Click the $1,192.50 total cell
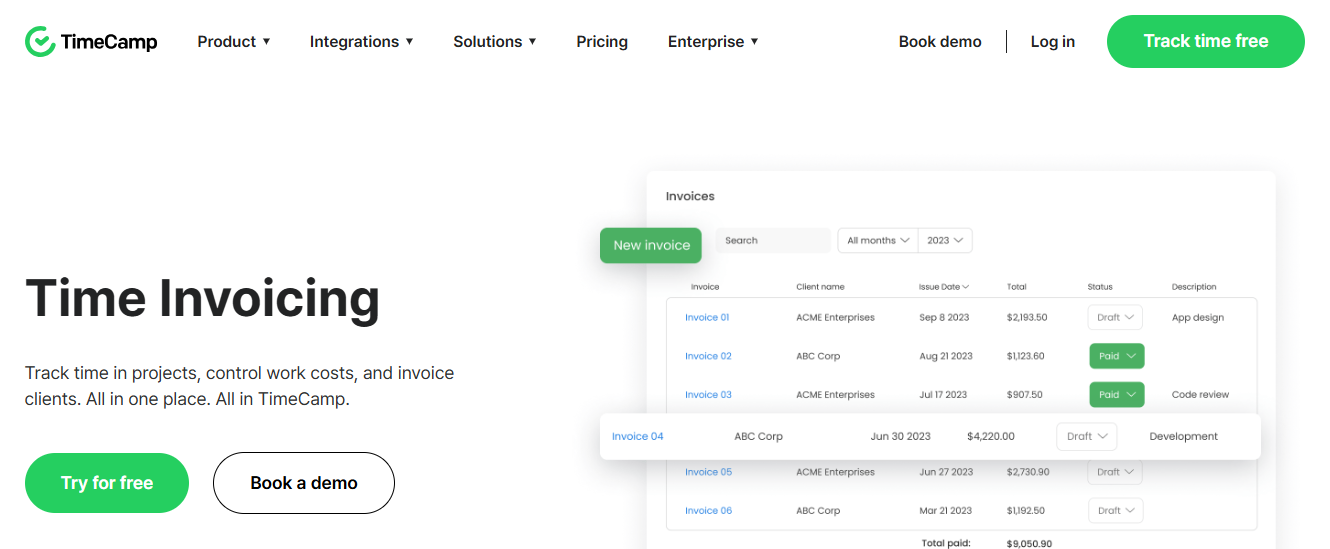 coord(1026,511)
